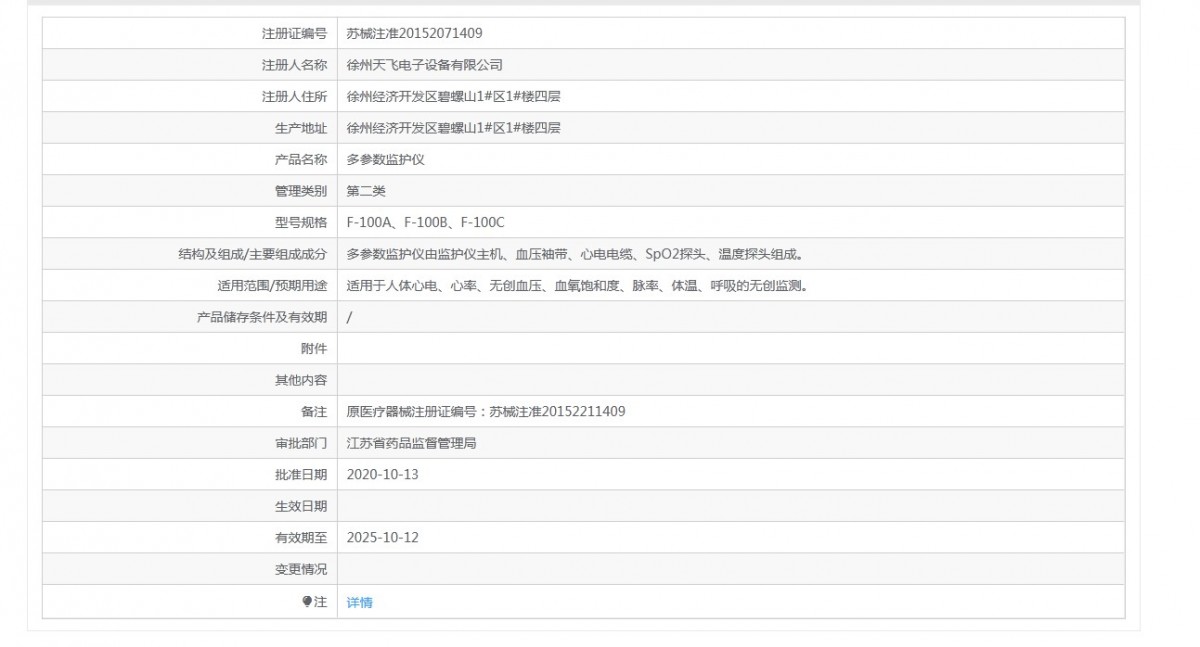The height and width of the screenshot is (647, 1200).
Task: Click the 附件 label
Action: coord(314,348)
